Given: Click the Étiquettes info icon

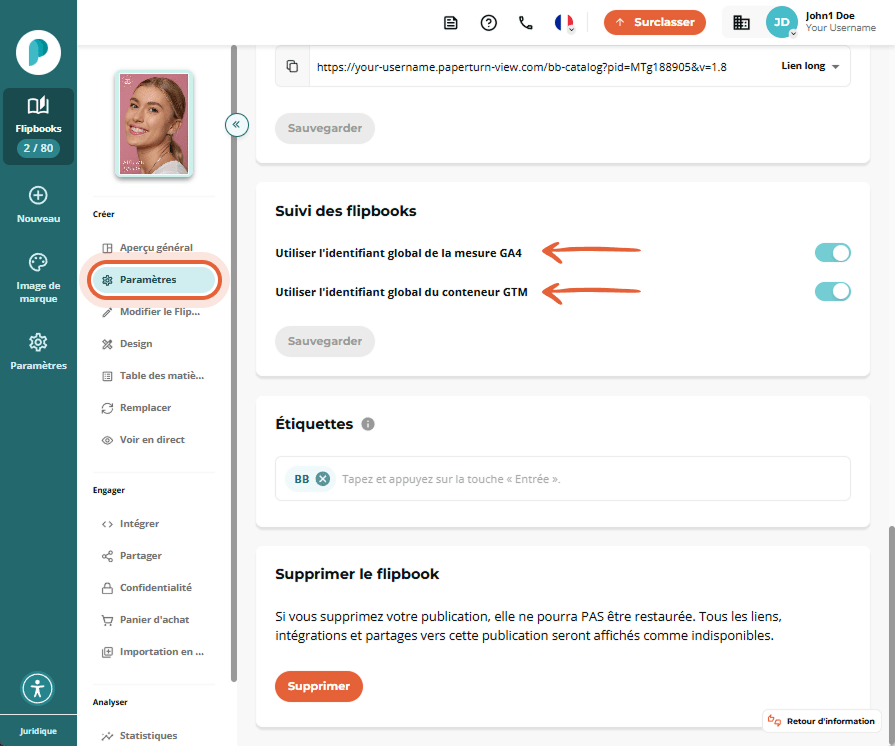Looking at the screenshot, I should pyautogui.click(x=368, y=424).
